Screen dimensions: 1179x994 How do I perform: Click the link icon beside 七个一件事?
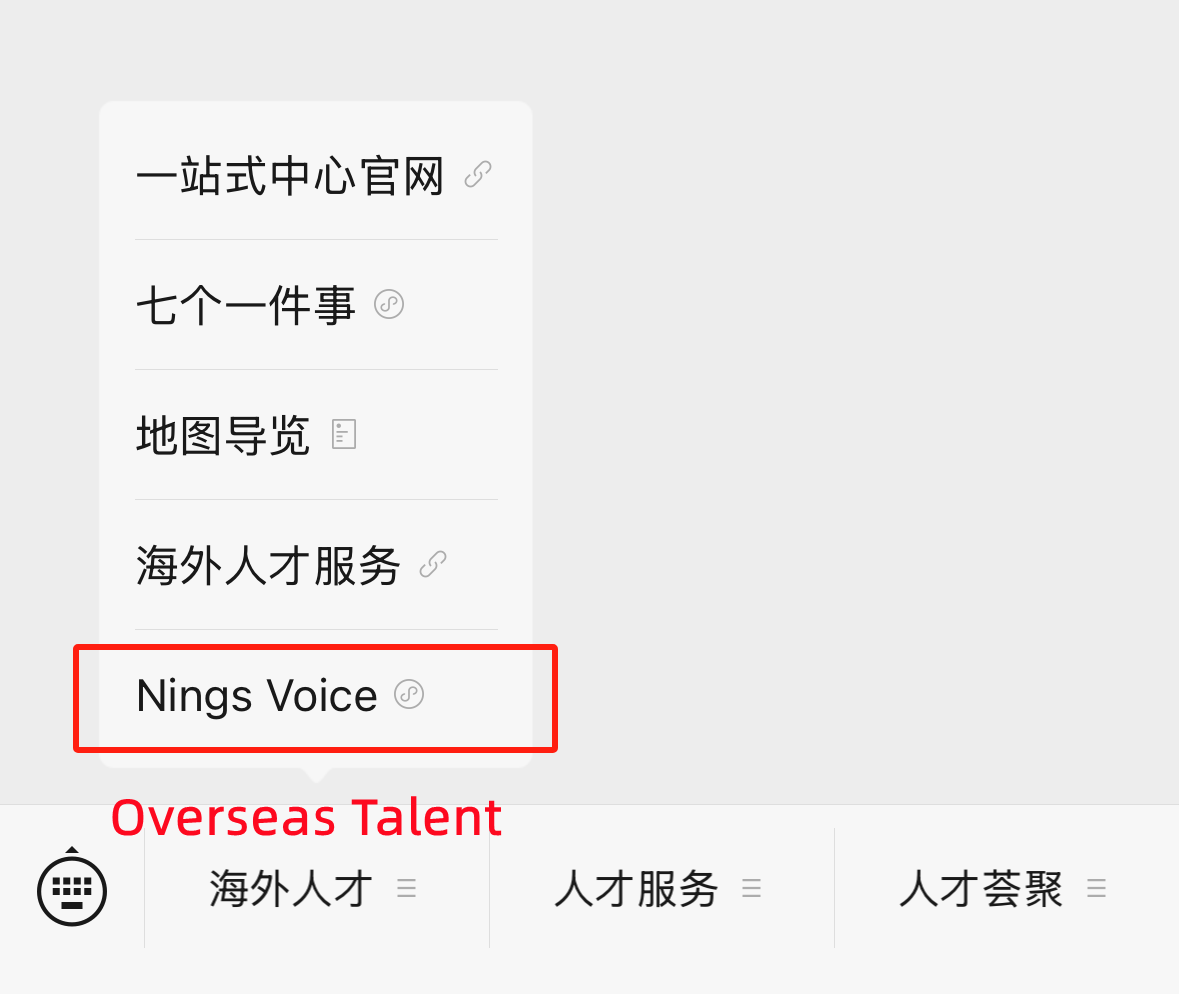click(x=390, y=305)
